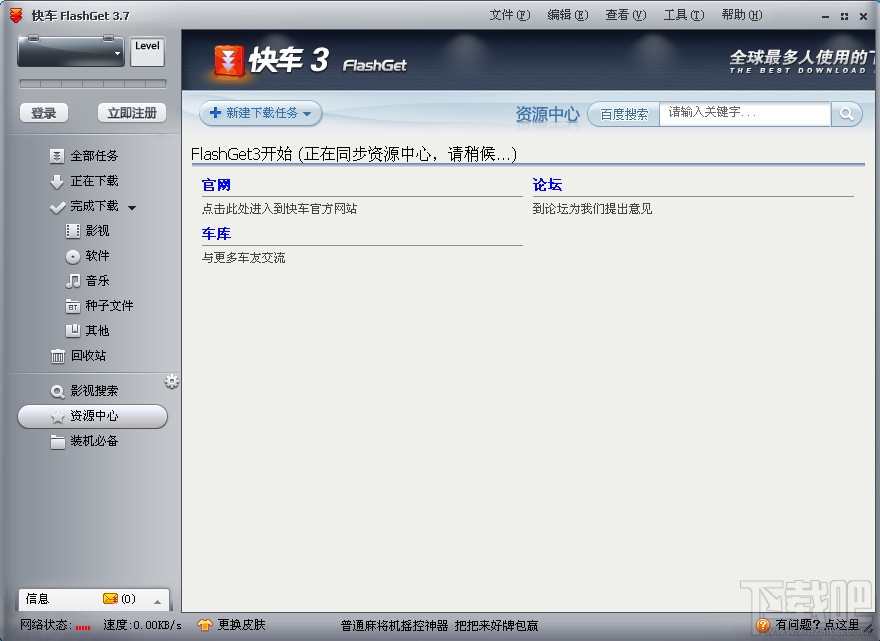The height and width of the screenshot is (641, 880).
Task: Click the 速度:0.00KB/s status text
Action: coord(143,625)
